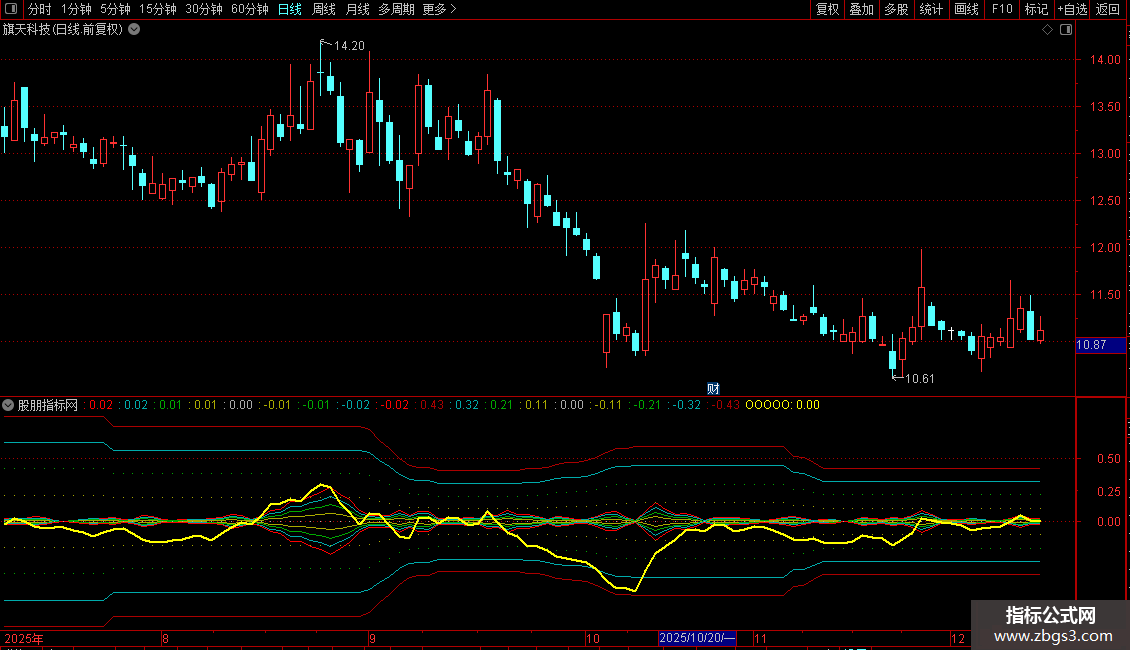Viewport: 1130px width, 650px height.
Task: Open the 标记 marker tool
Action: click(1036, 10)
